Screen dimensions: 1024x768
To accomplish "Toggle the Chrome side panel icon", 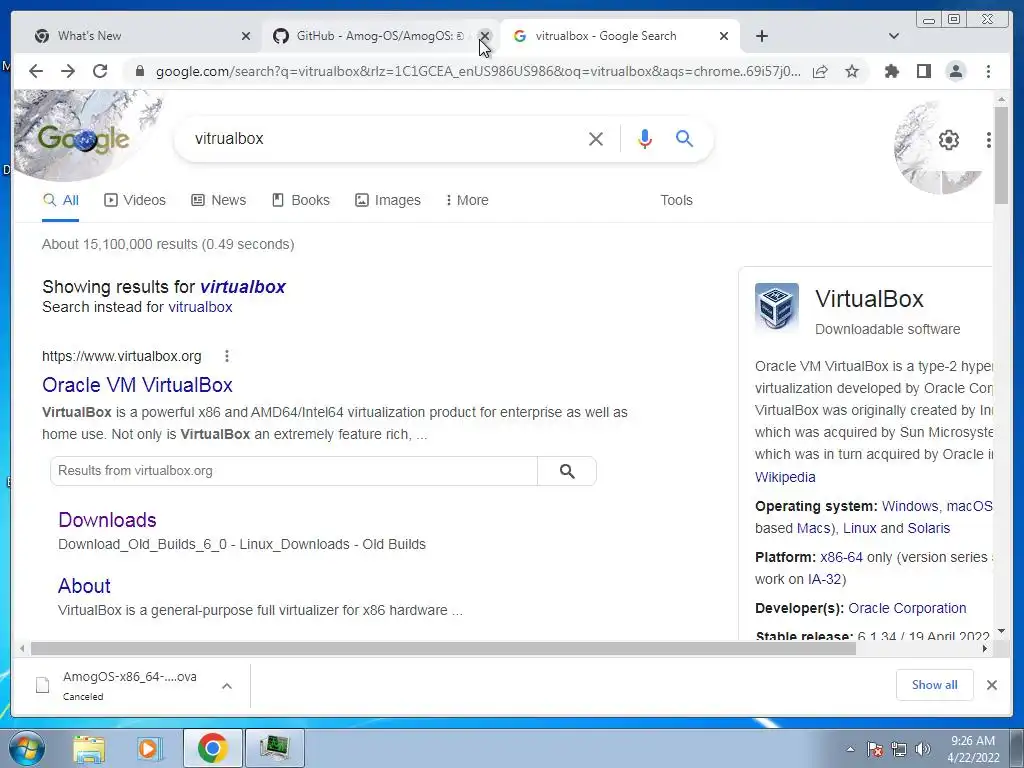I will click(923, 71).
